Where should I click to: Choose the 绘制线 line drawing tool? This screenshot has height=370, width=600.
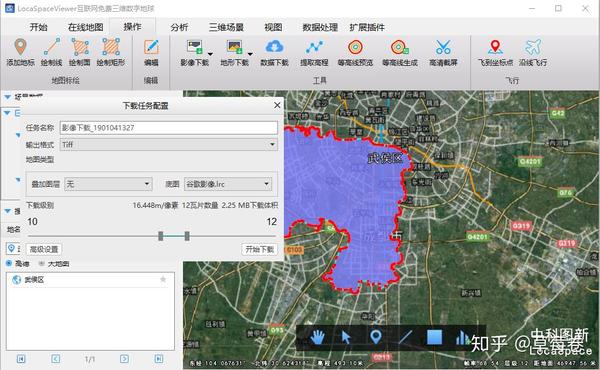[x=52, y=52]
